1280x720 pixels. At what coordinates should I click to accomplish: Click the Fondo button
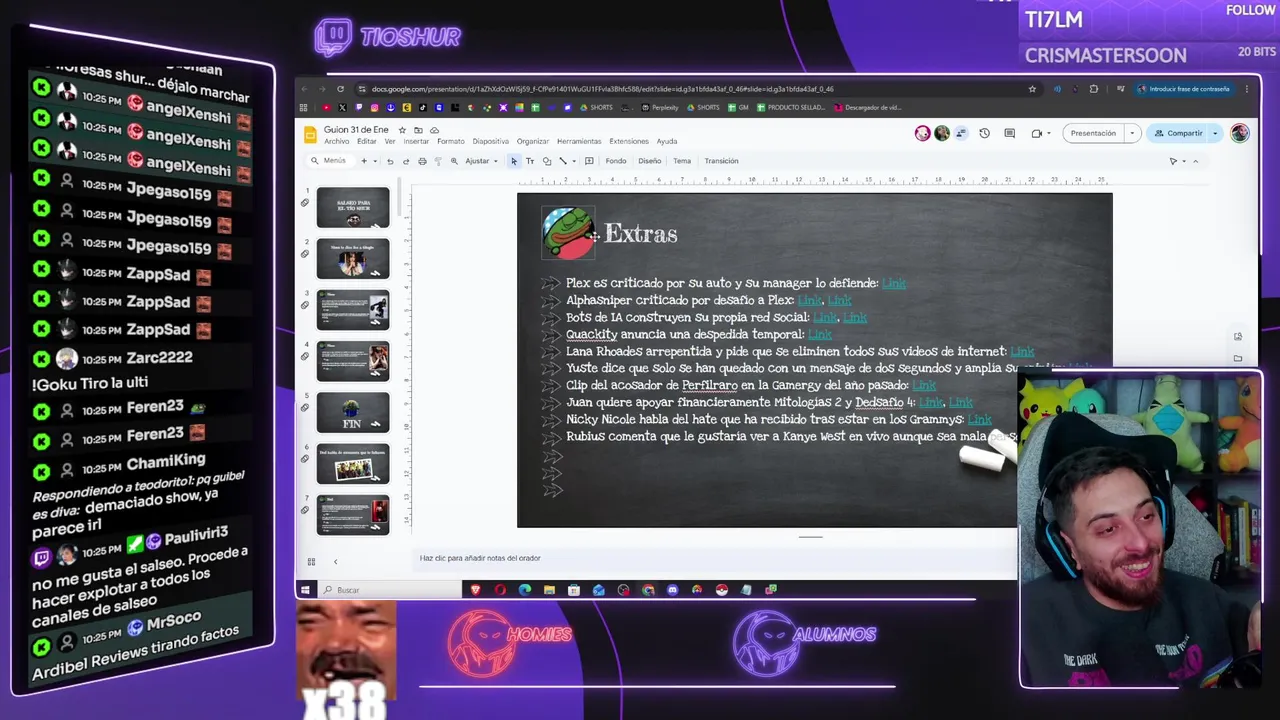click(x=616, y=161)
